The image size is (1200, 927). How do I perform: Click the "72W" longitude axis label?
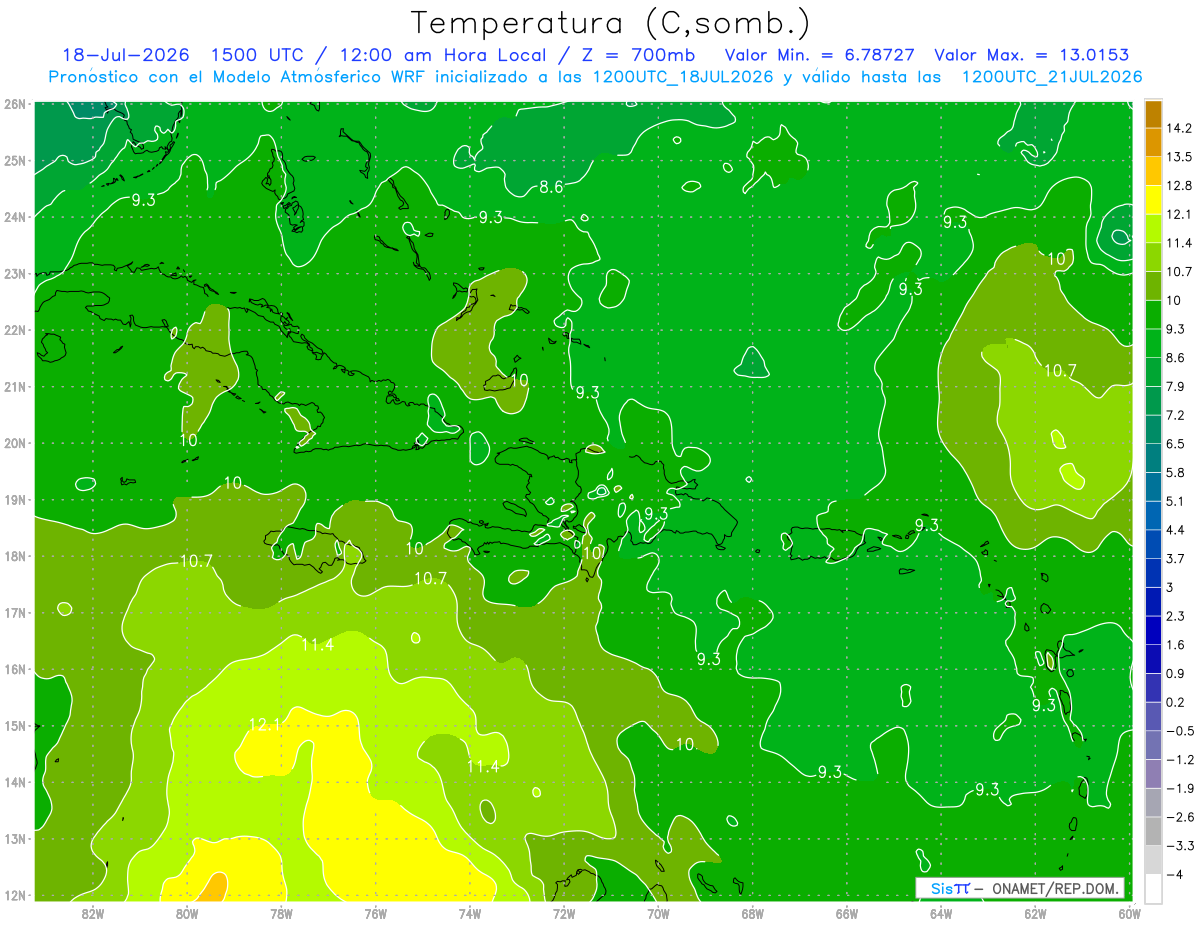(564, 913)
